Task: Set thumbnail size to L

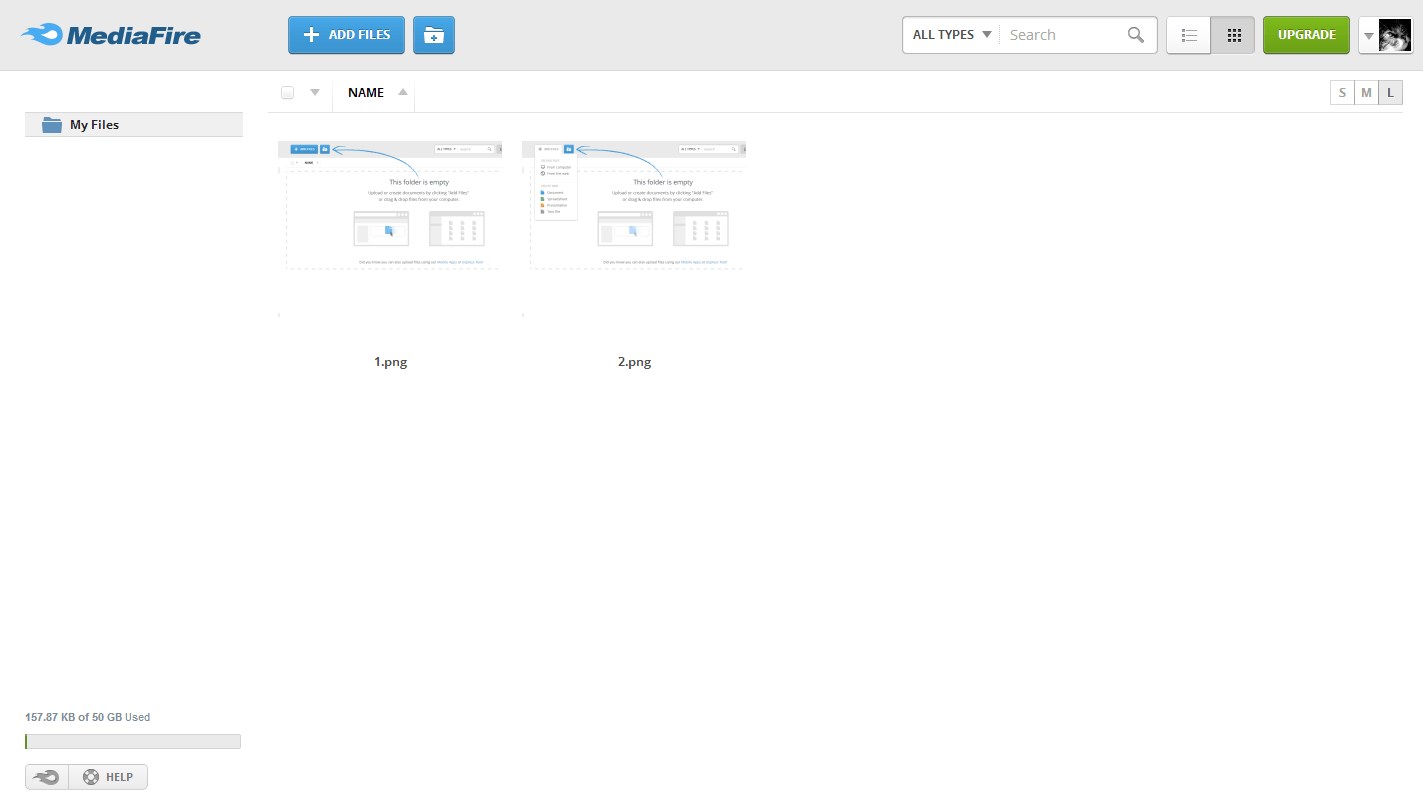Action: point(1390,93)
